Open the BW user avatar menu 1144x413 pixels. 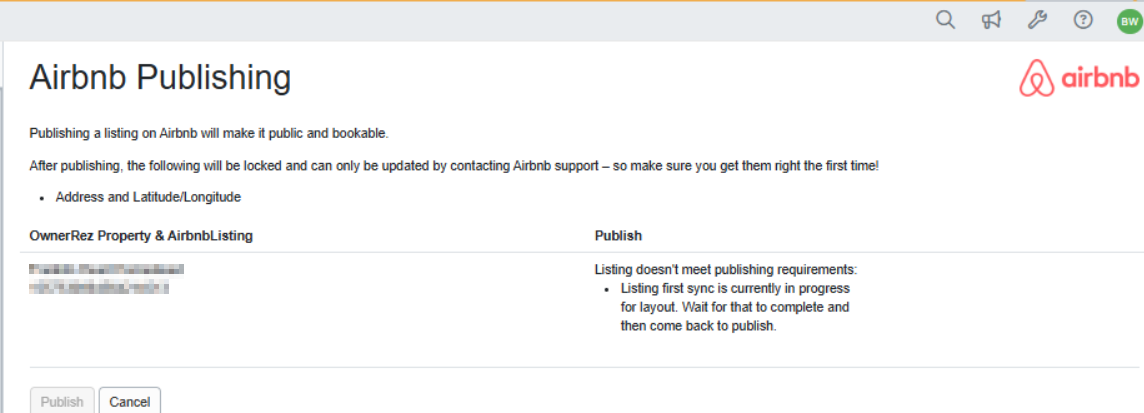1129,21
